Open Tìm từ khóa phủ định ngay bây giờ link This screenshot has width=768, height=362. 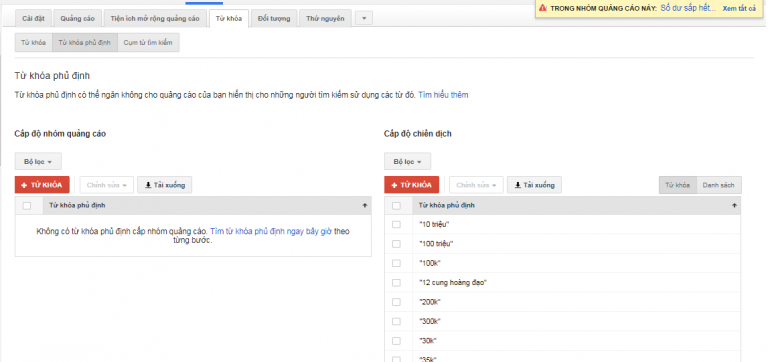tap(271, 231)
